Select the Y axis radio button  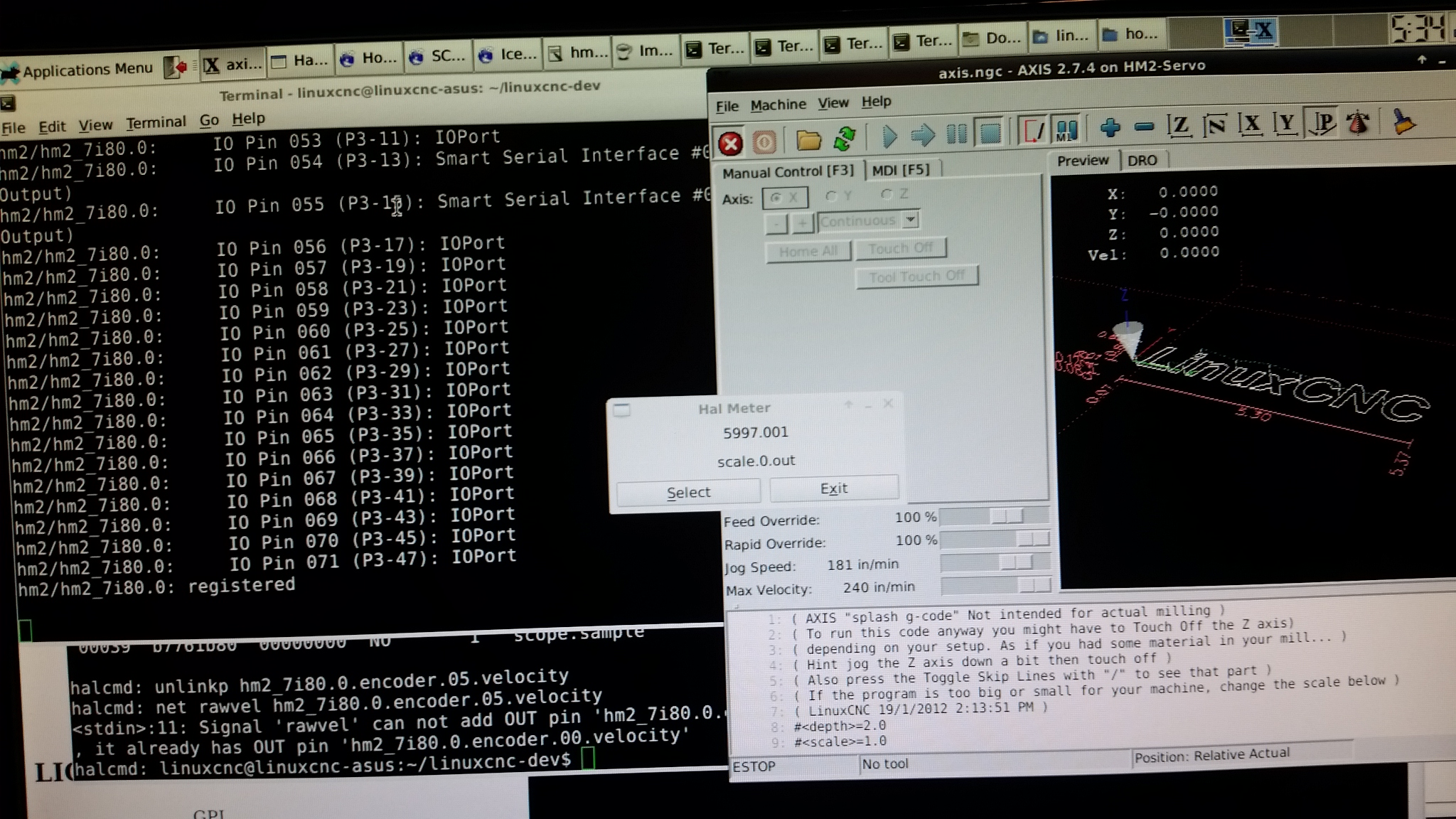831,195
